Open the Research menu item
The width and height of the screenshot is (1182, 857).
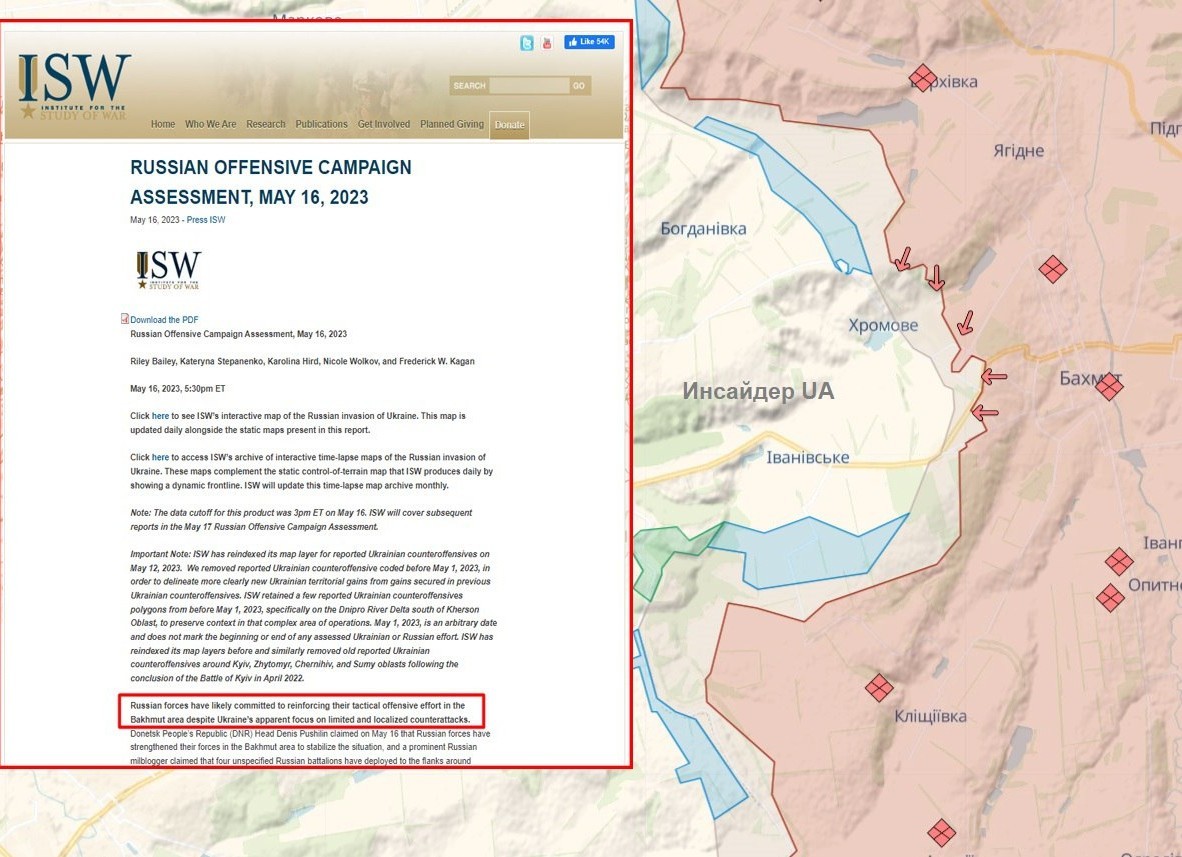(265, 124)
